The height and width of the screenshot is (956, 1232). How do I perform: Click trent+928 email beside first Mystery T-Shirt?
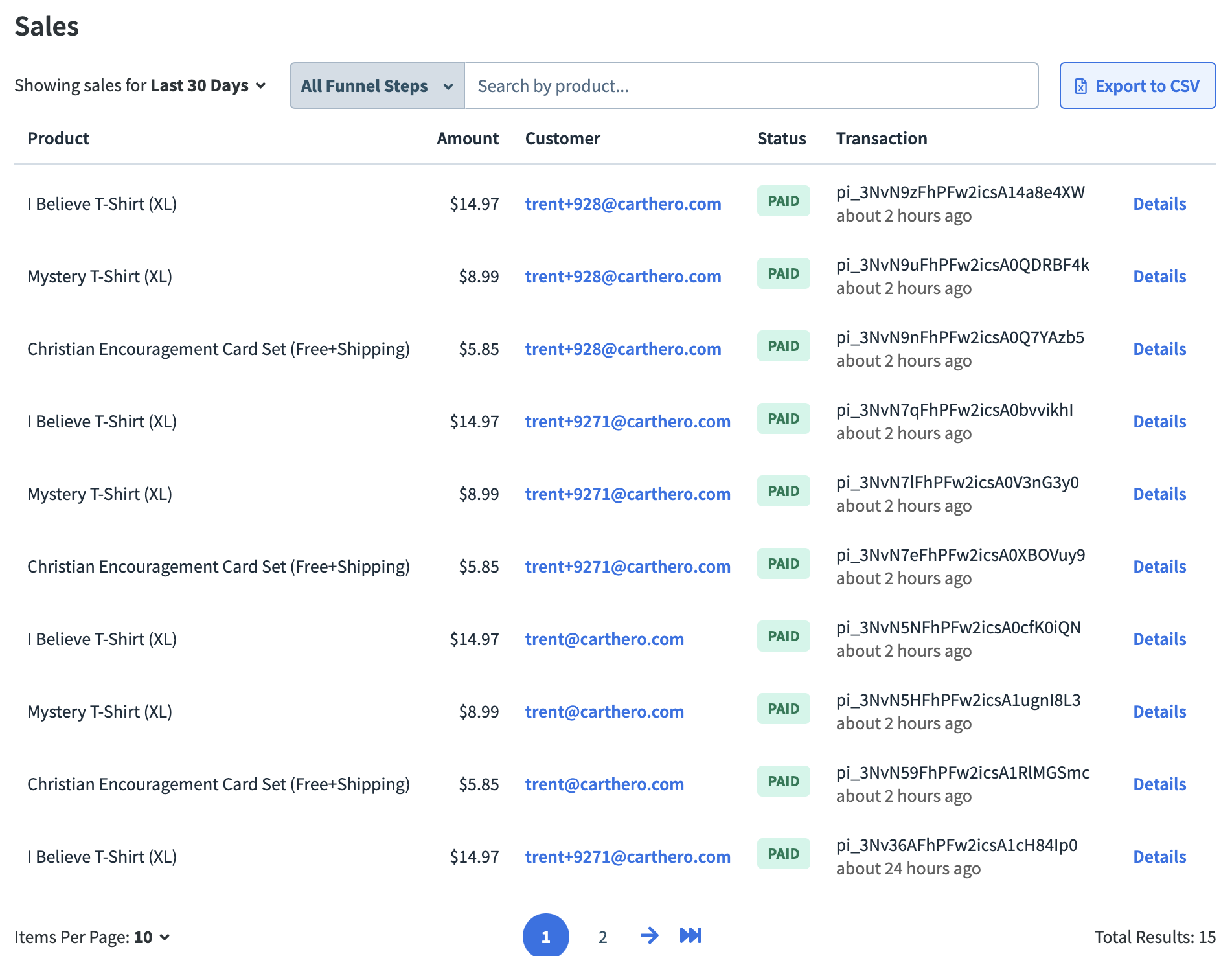[x=623, y=277]
